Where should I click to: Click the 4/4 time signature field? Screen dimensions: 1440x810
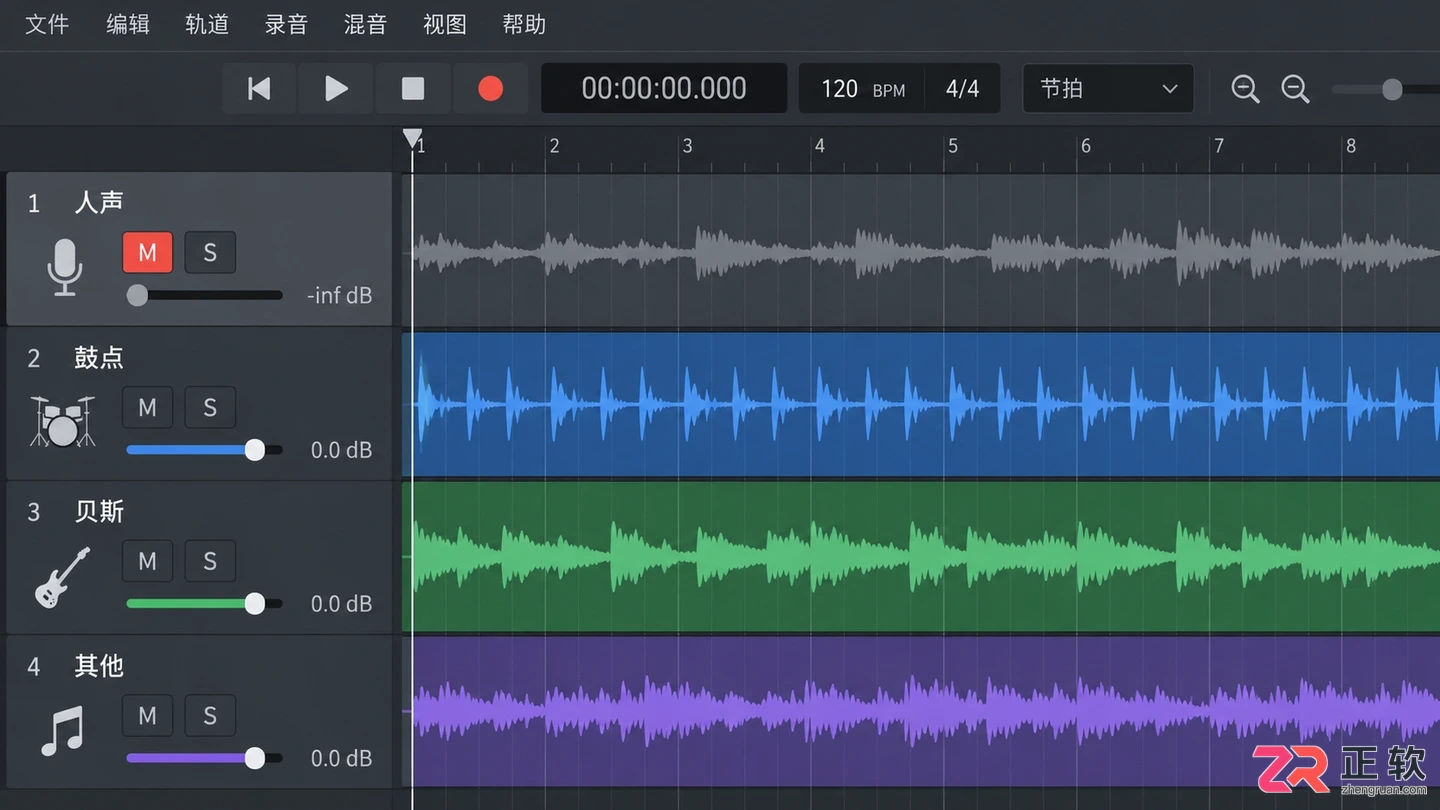click(x=962, y=89)
